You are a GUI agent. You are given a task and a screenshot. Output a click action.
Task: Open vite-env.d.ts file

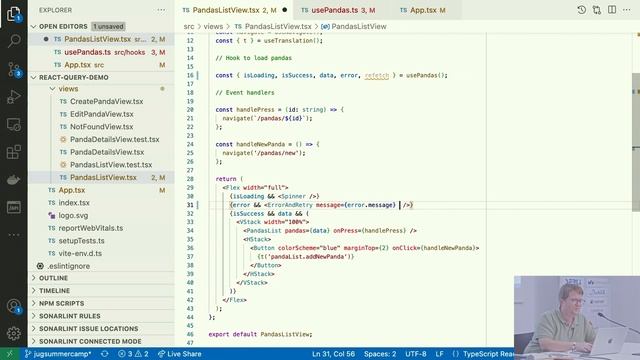point(102,253)
